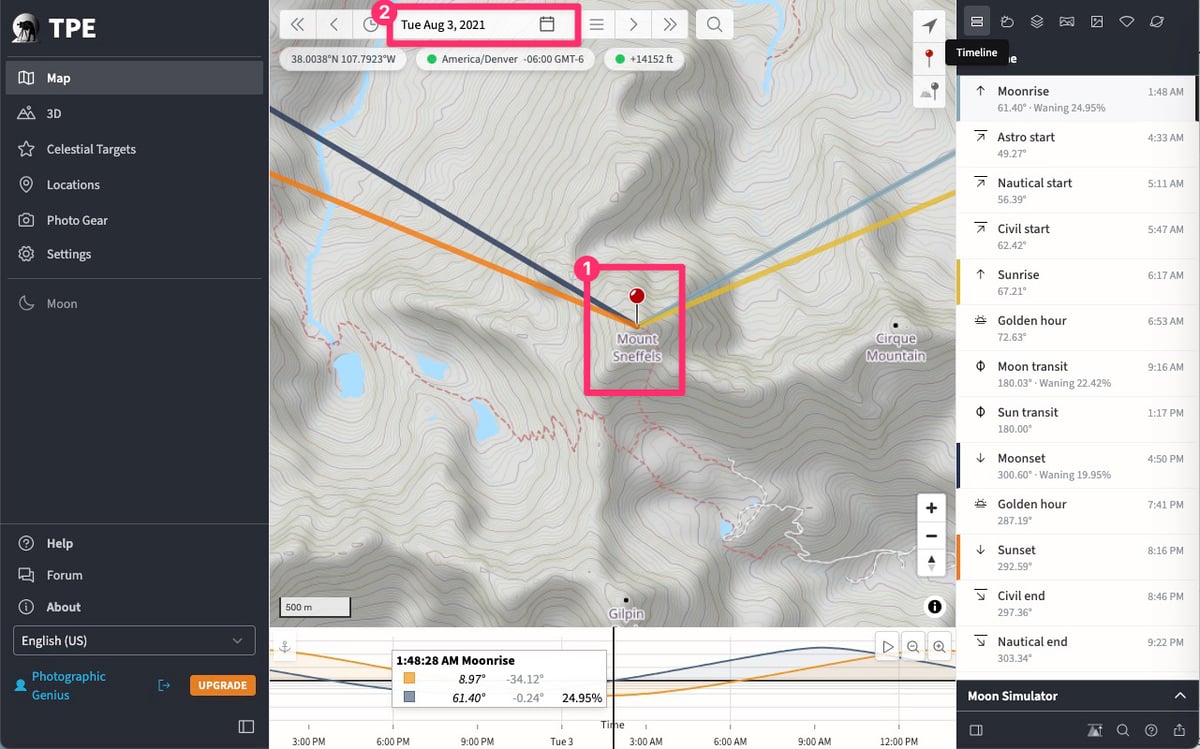
Task: Jump forward with the double-right arrow button
Action: pyautogui.click(x=670, y=24)
